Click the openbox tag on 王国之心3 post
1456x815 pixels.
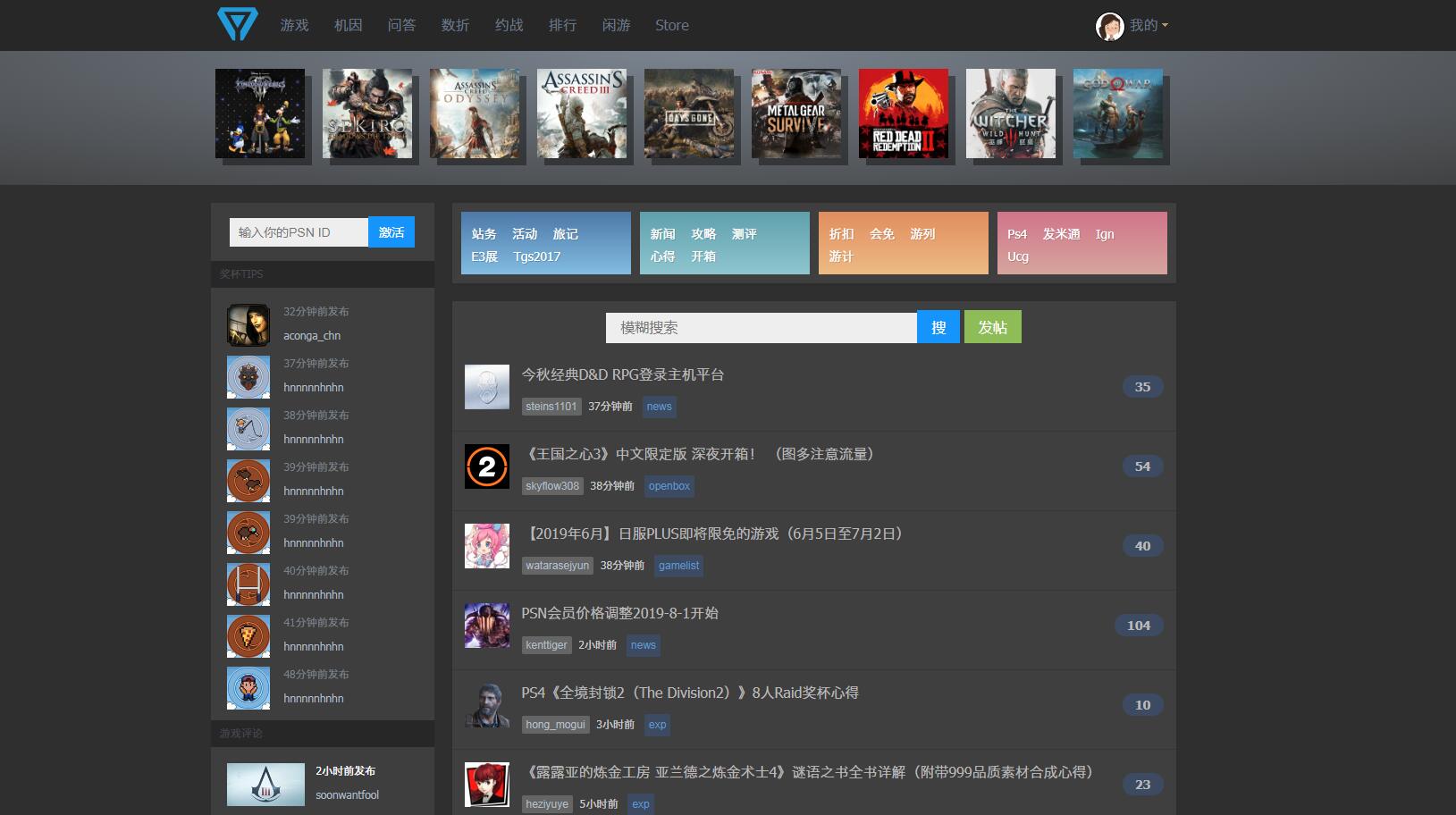(x=669, y=486)
